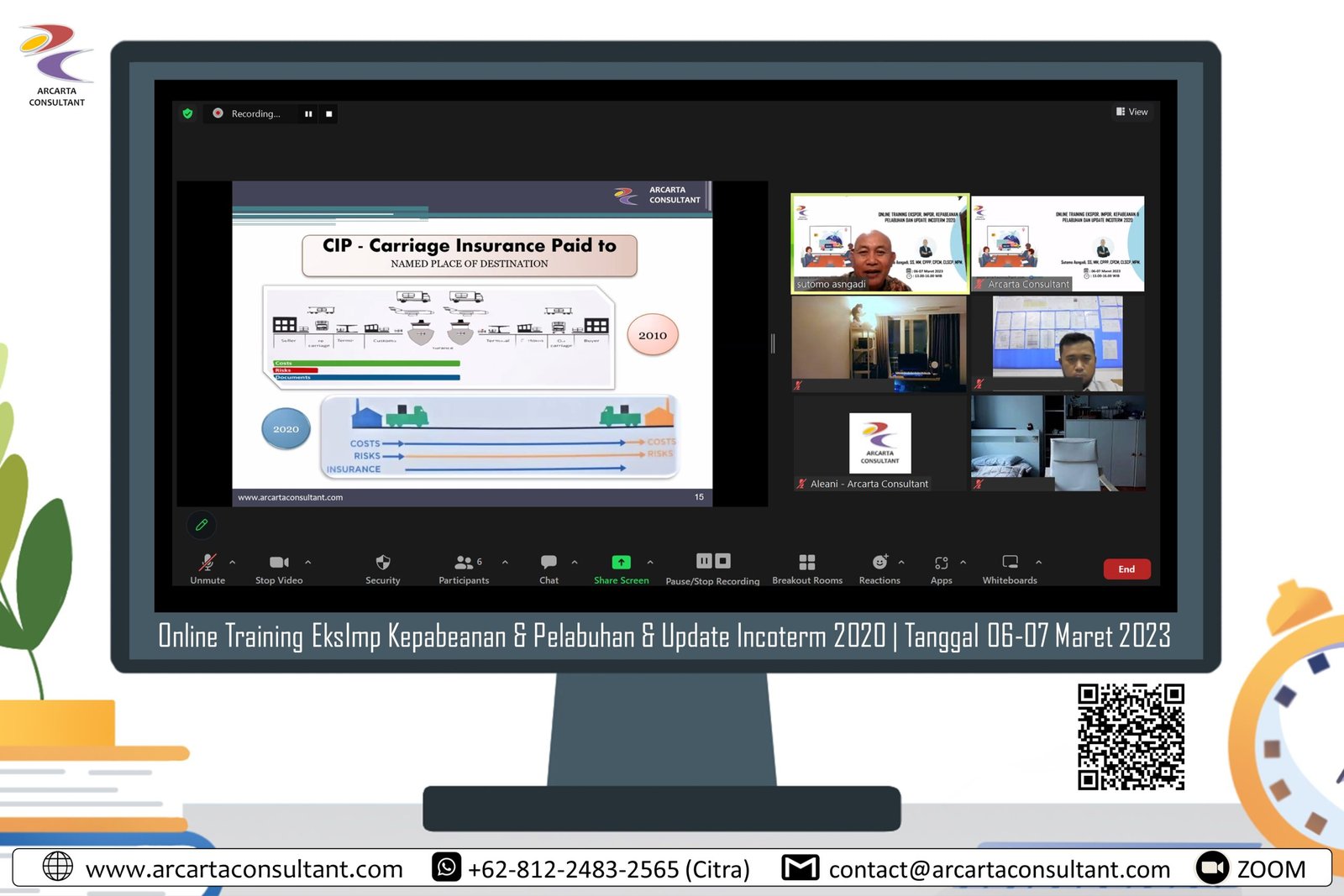Expand video options arrow beside Stop Video
Viewport: 1344px width, 896px height.
point(308,562)
